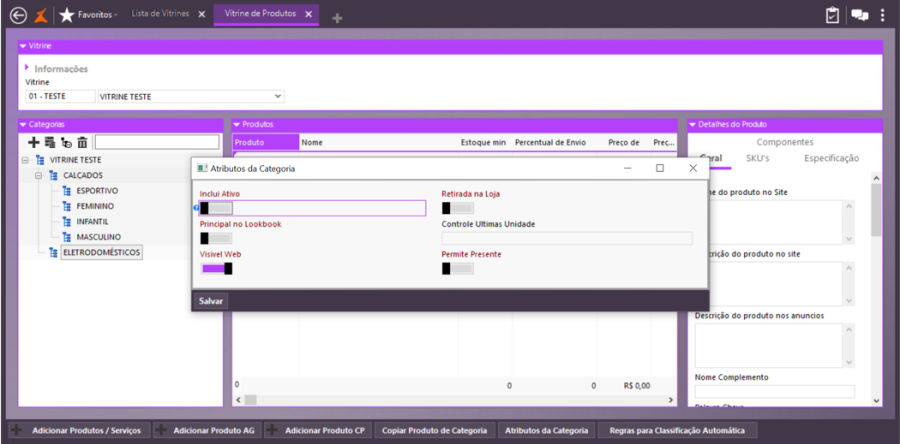Image resolution: width=900 pixels, height=444 pixels.
Task: Toggle the Inclui Ativo switch
Action: [216, 208]
